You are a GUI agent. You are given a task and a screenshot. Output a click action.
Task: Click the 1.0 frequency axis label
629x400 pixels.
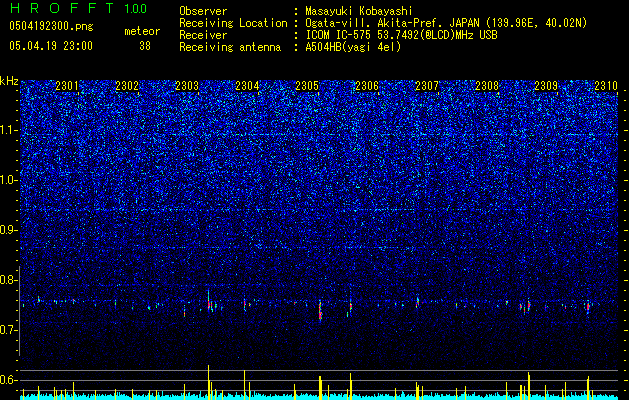click(9, 180)
